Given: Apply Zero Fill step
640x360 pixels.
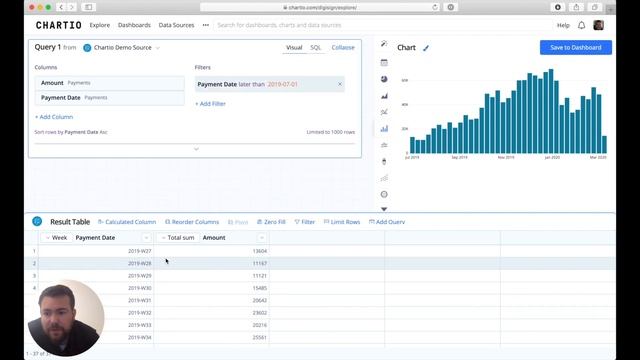Looking at the screenshot, I should pos(271,222).
